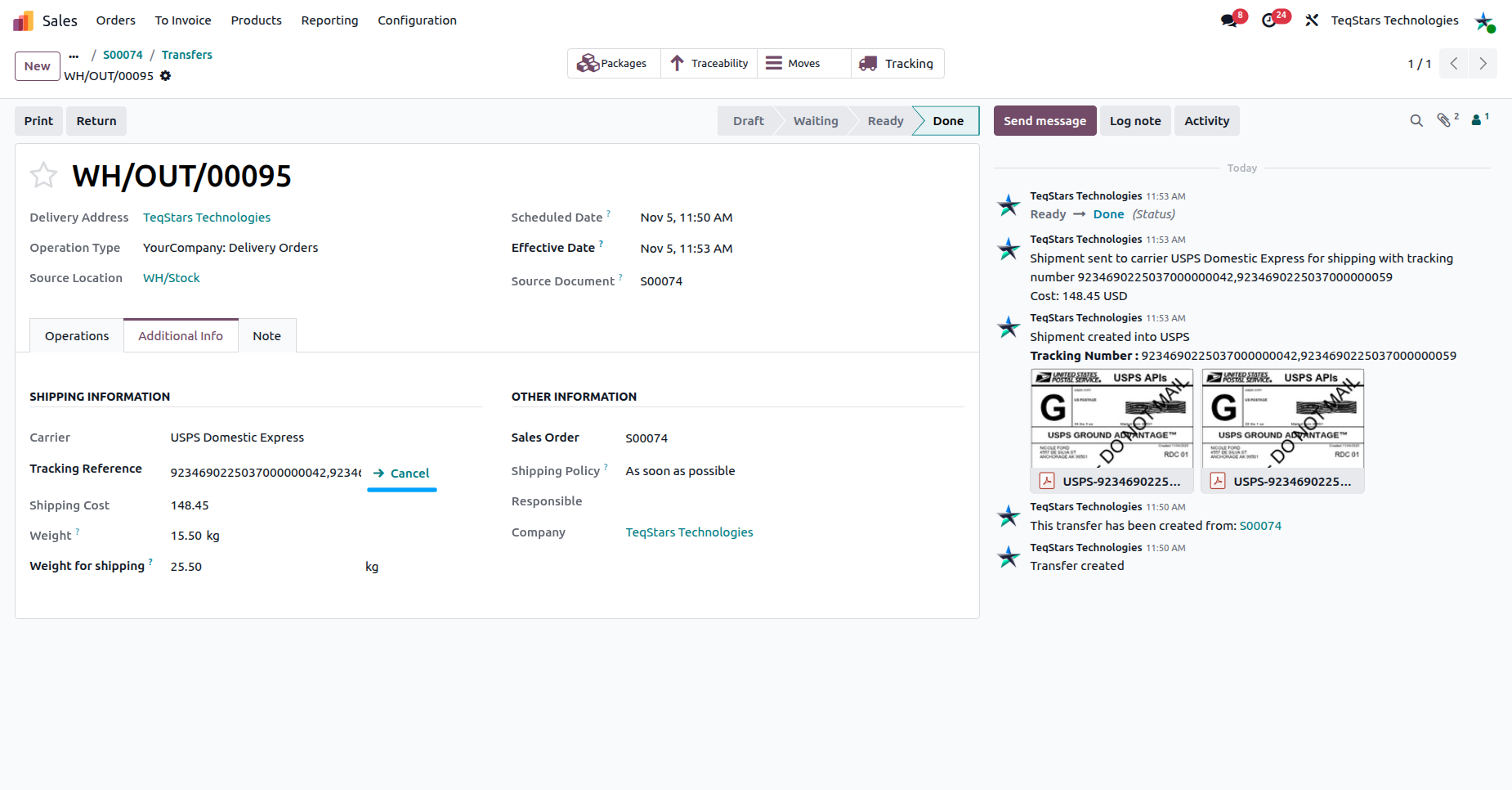Viewport: 1512px width, 790px height.
Task: Mark WH/OUT/00095 as favorite with star
Action: tap(43, 175)
